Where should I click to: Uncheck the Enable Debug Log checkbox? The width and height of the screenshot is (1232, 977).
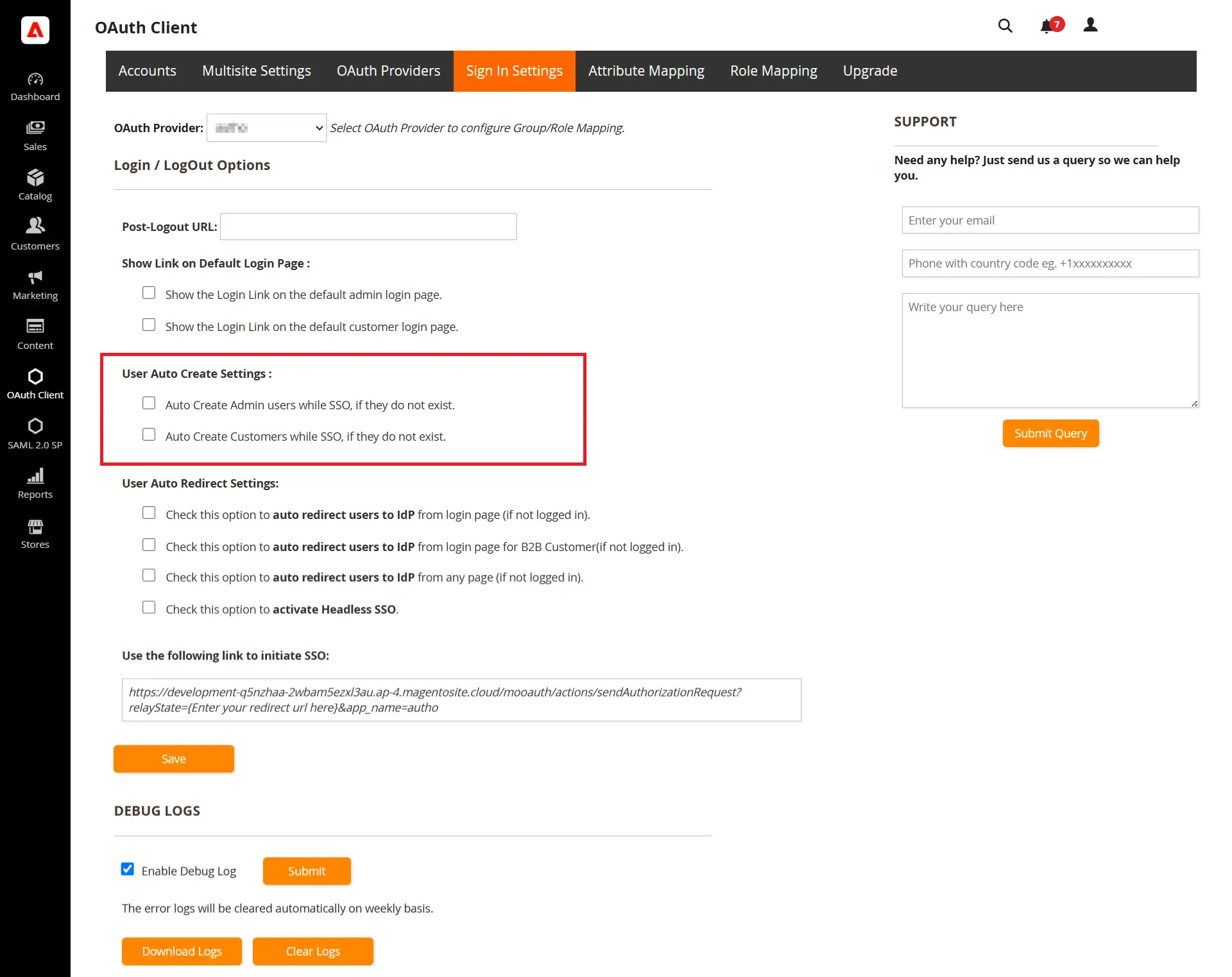[x=128, y=869]
